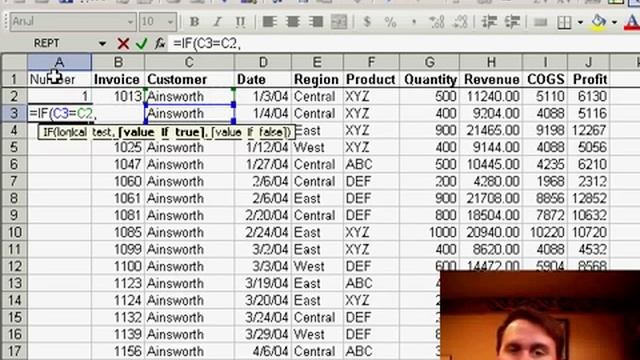The image size is (640, 360).
Task: Open the Name Box REPT function dropdown
Action: [x=102, y=43]
